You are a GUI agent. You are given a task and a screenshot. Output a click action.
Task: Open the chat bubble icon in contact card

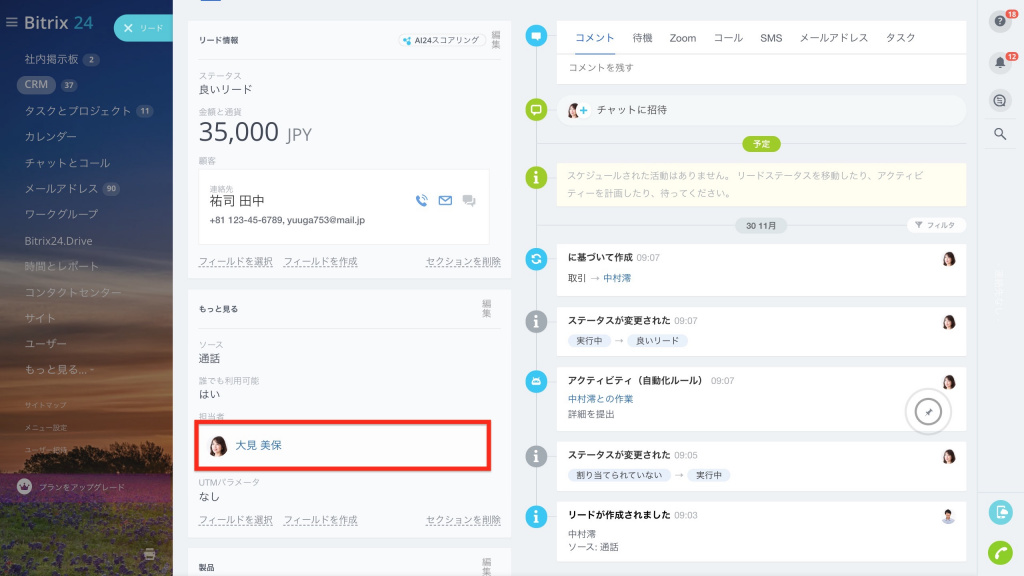(469, 200)
